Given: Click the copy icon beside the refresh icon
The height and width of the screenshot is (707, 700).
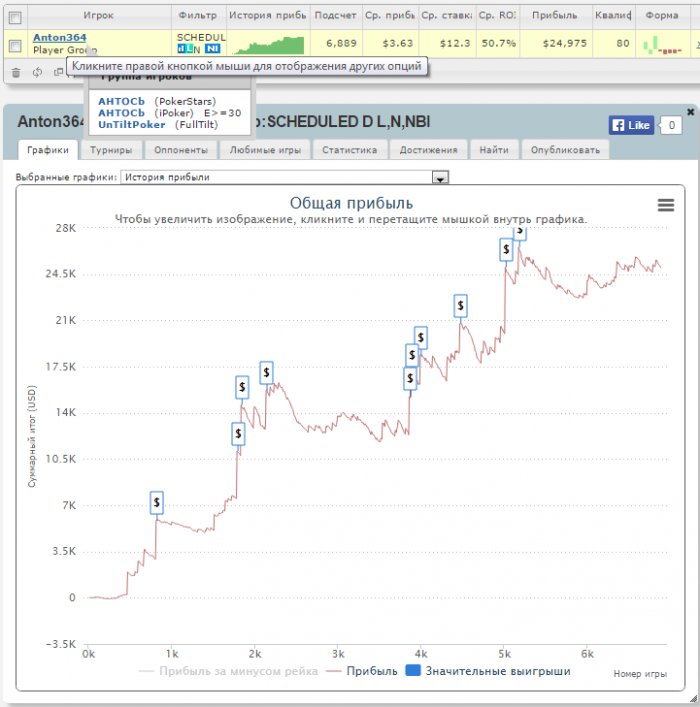Looking at the screenshot, I should click(58, 72).
